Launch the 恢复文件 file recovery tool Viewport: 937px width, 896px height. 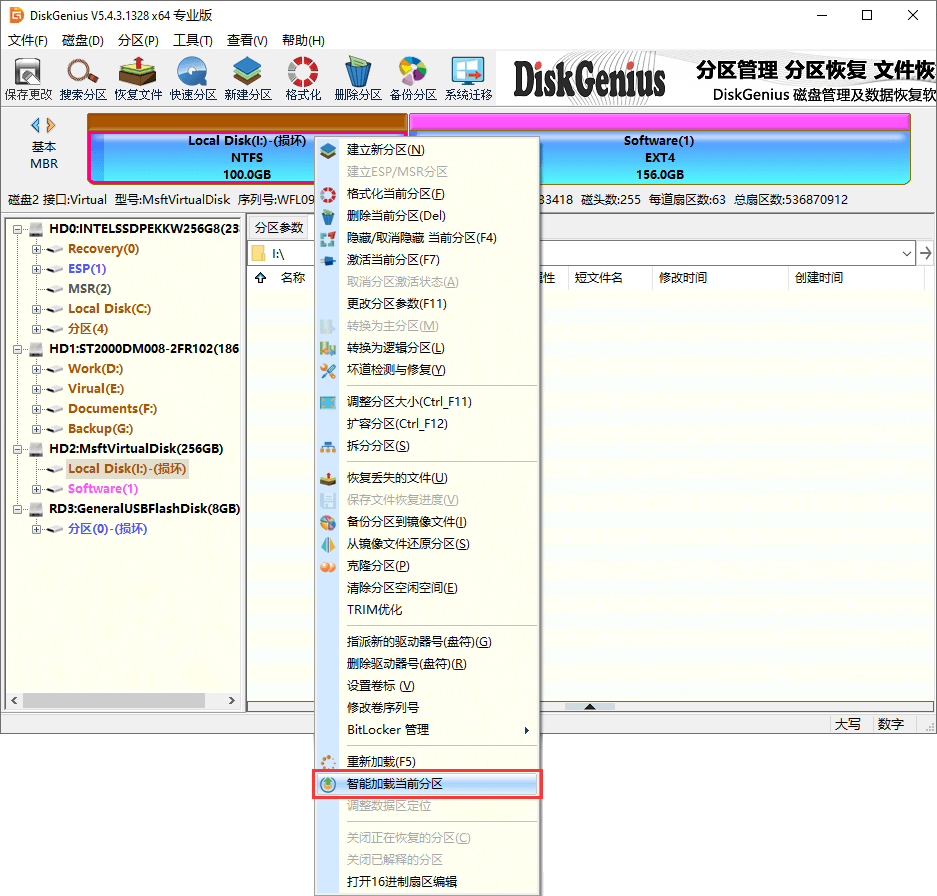tap(138, 78)
